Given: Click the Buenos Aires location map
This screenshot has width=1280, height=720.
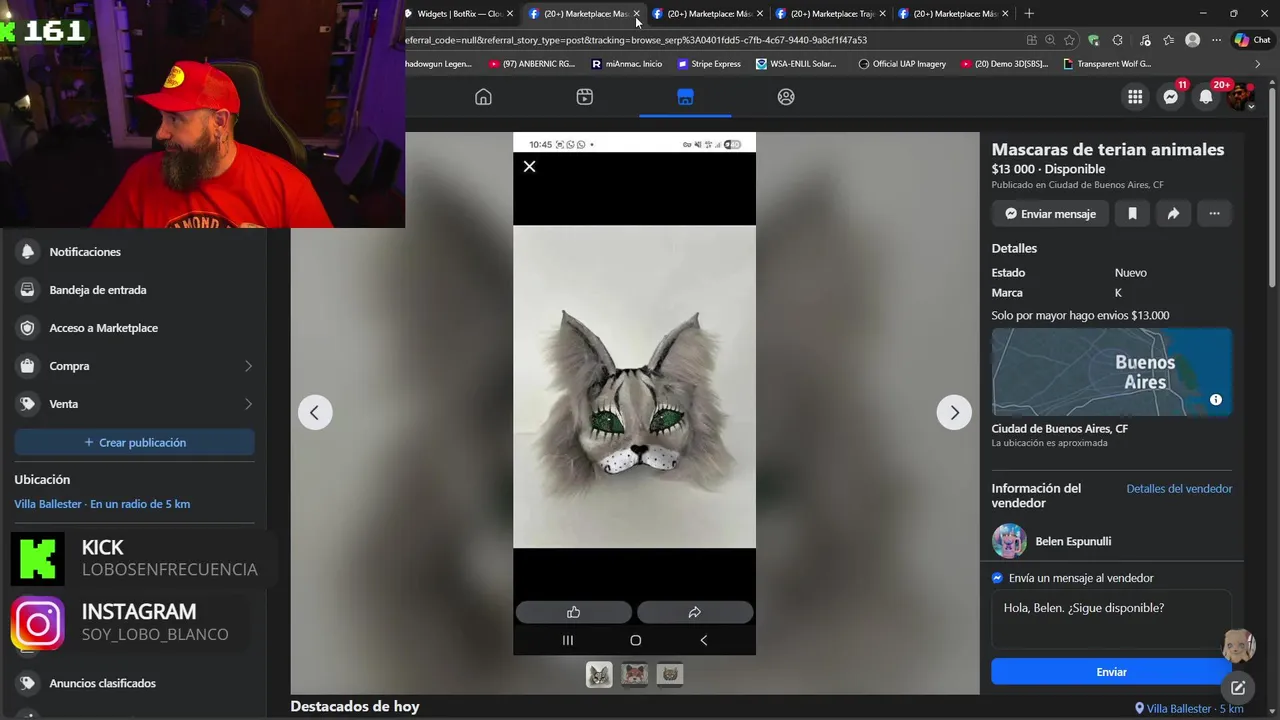Looking at the screenshot, I should point(1111,372).
